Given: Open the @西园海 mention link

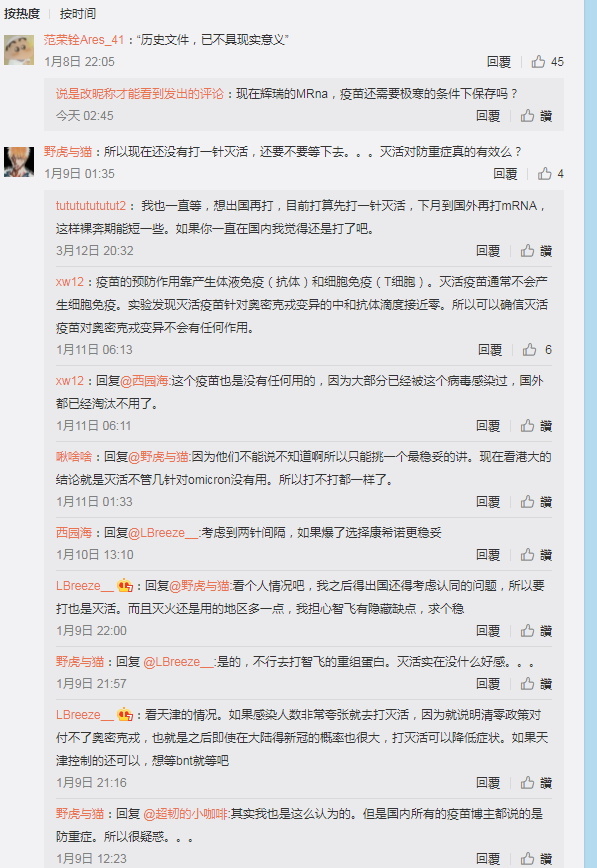Looking at the screenshot, I should 145,381.
